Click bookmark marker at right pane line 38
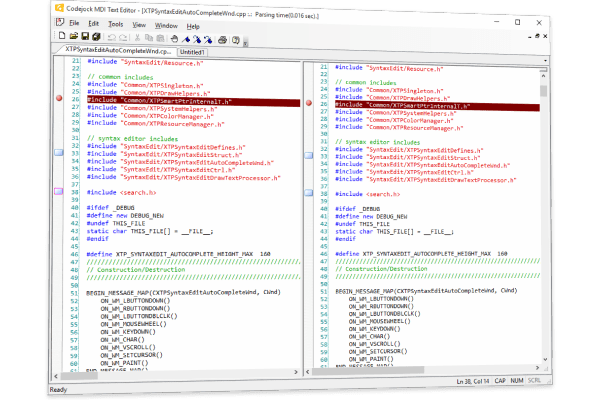600x400 pixels. (309, 193)
